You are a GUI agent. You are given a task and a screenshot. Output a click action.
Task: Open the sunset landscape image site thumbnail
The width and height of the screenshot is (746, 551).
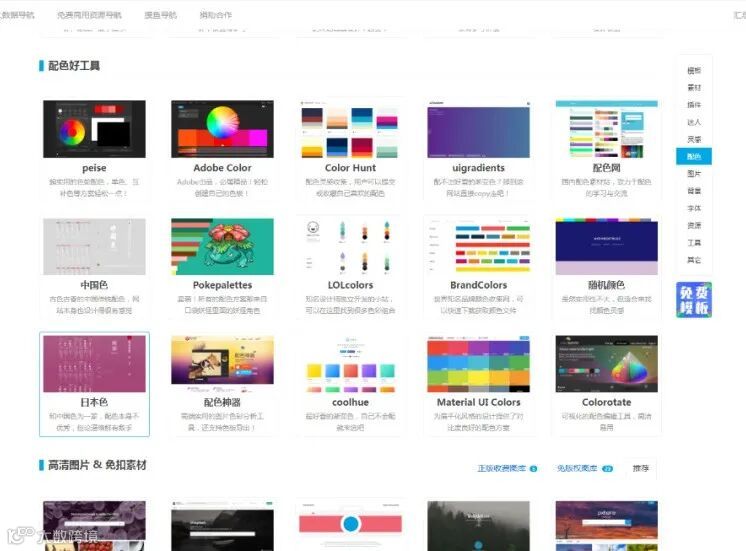pos(607,526)
